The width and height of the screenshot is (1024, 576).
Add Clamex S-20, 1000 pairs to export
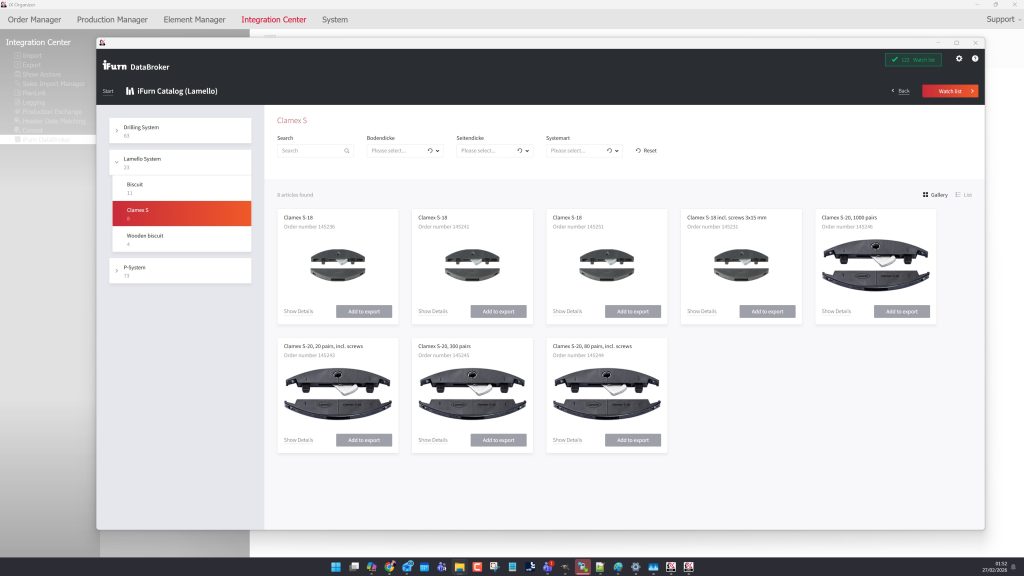pyautogui.click(x=901, y=312)
